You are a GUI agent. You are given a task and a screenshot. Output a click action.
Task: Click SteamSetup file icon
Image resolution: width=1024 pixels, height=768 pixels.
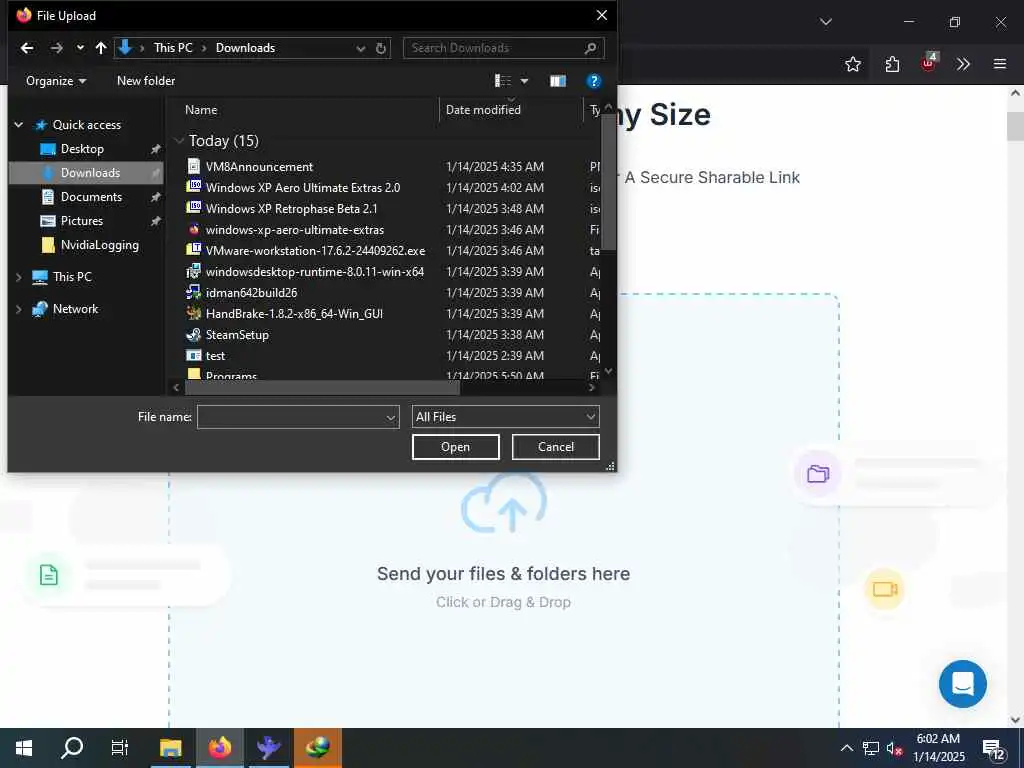pyautogui.click(x=193, y=334)
